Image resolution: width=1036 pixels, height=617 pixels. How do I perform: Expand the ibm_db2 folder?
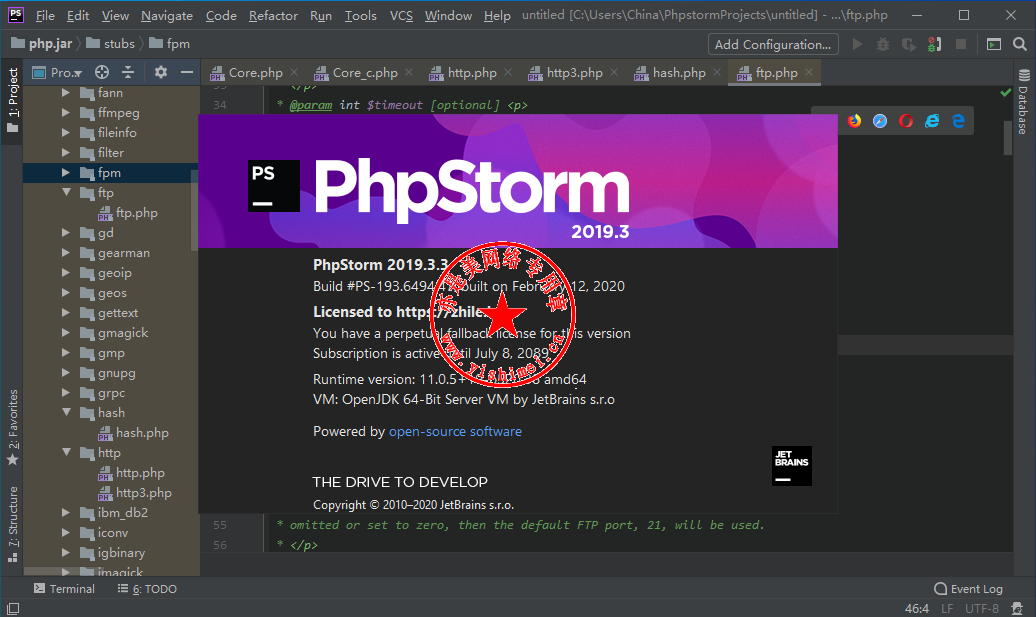click(66, 512)
